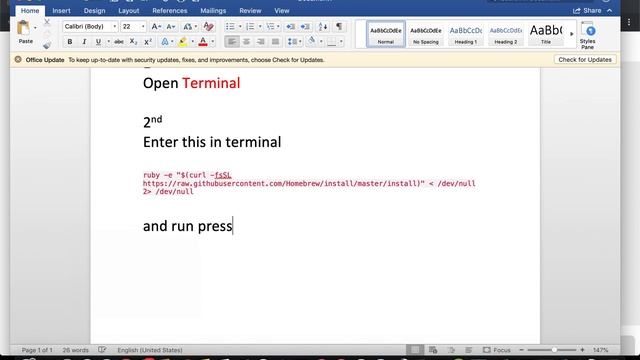640x360 pixels.
Task: Click the Increase Indent icon
Action: coord(305,27)
